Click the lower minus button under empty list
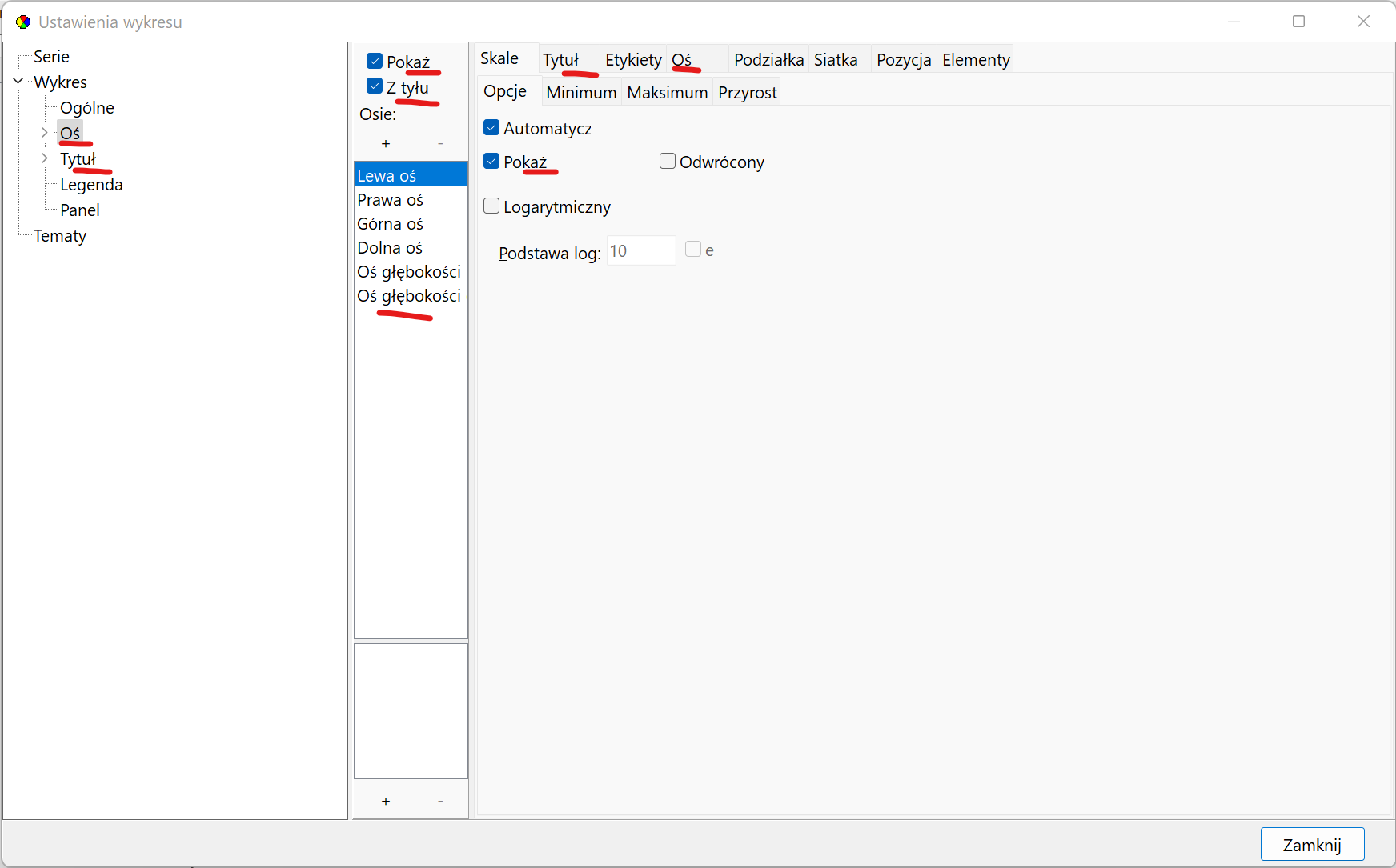Image resolution: width=1396 pixels, height=868 pixels. click(x=440, y=801)
